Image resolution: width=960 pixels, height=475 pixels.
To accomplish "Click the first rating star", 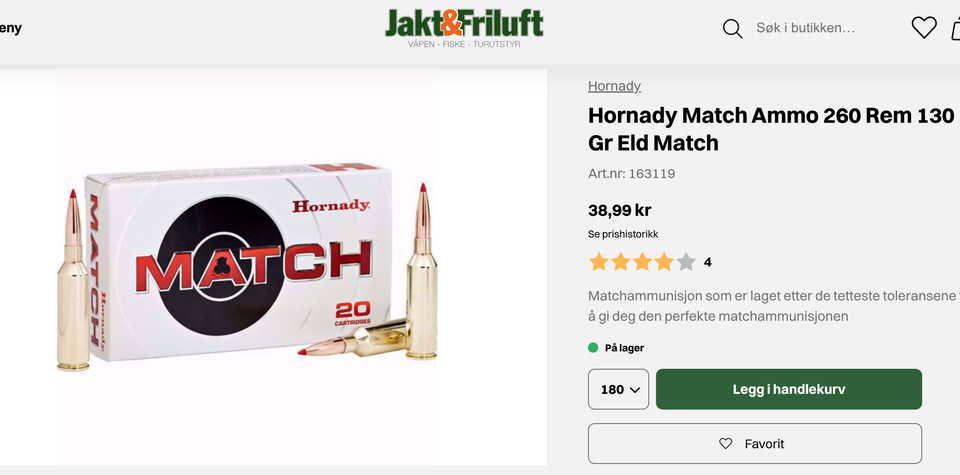I will (x=598, y=263).
